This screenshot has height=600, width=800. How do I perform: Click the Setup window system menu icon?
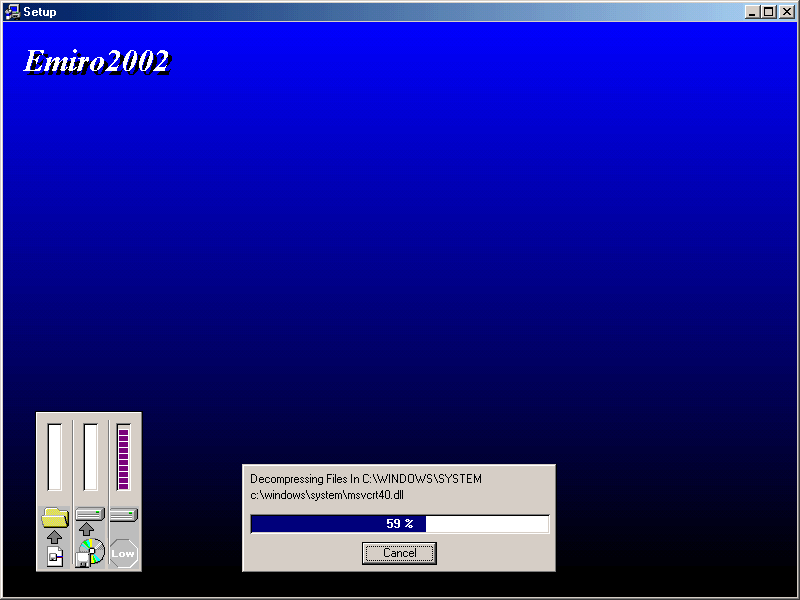coord(12,12)
